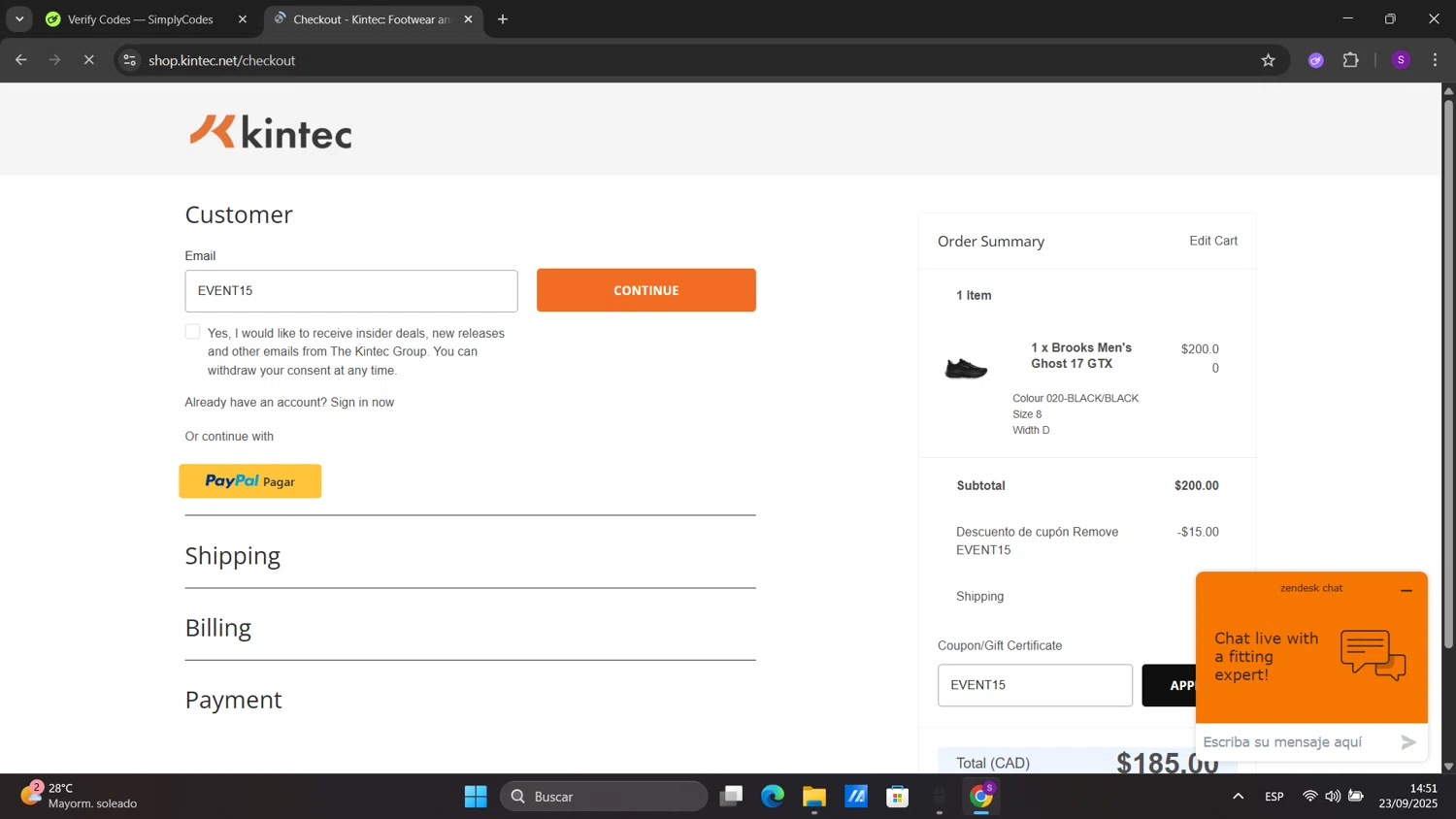This screenshot has width=1456, height=819.
Task: Click the chat bubbles icon in widget
Action: [x=1373, y=655]
